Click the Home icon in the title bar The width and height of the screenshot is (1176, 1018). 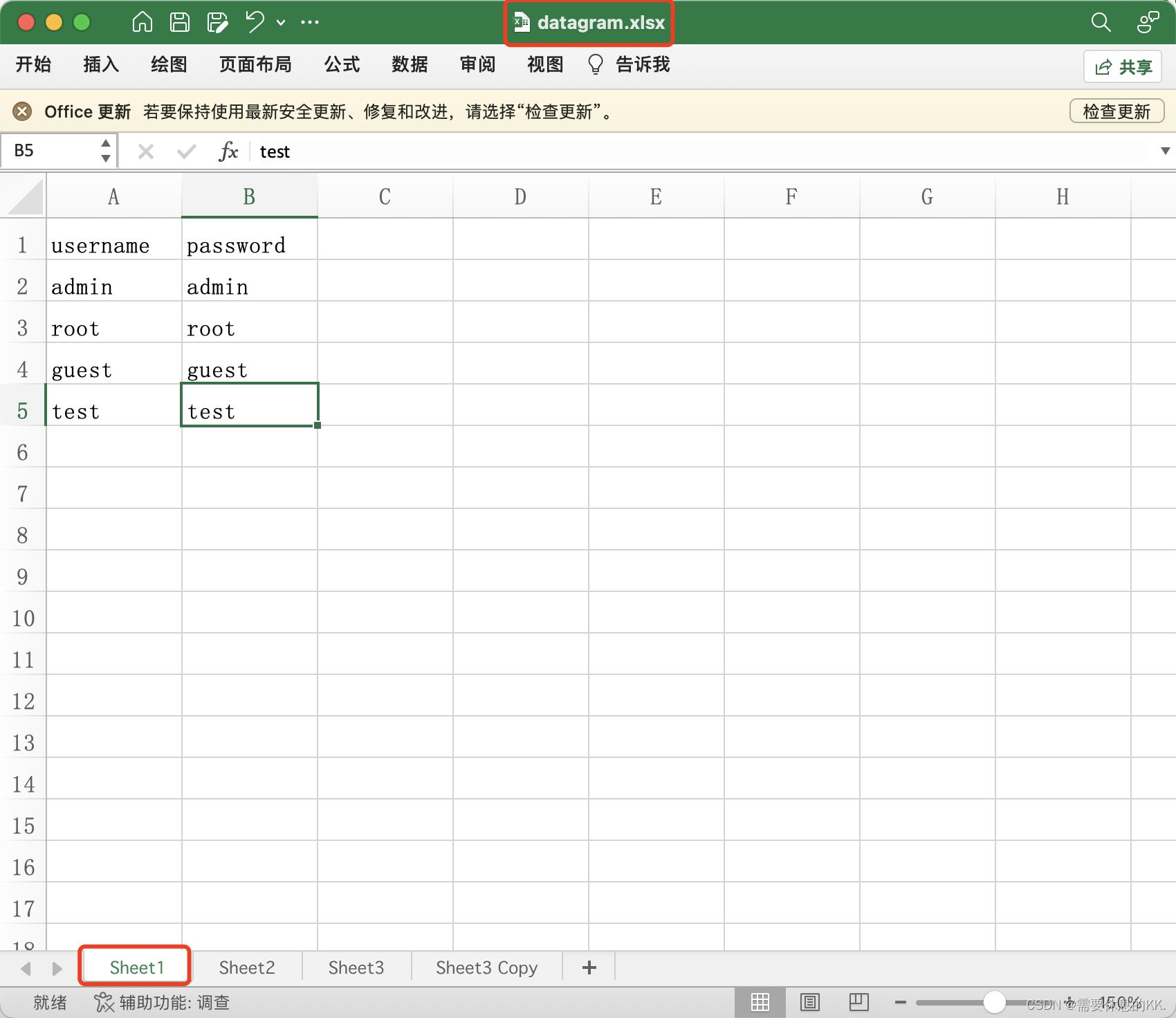(x=143, y=22)
